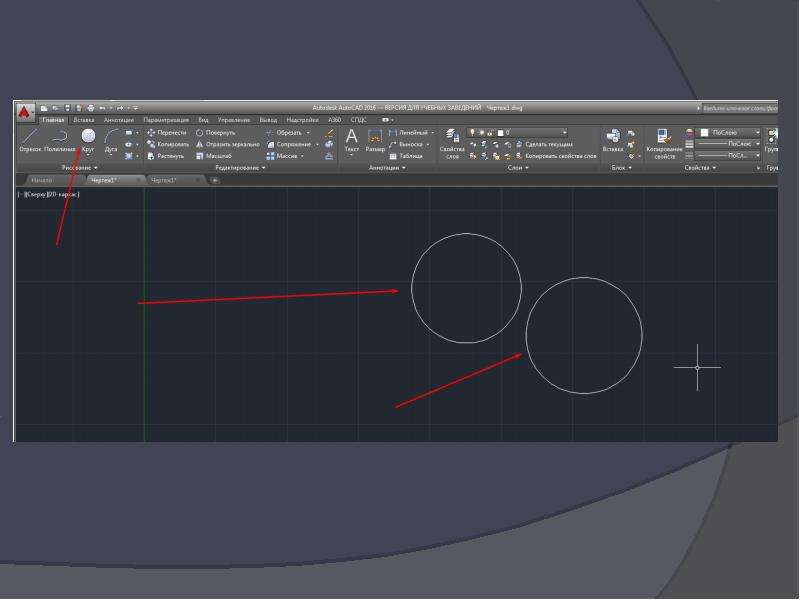Toggle the layer lightbulb on/off icon
The image size is (800, 600).
coord(472,132)
